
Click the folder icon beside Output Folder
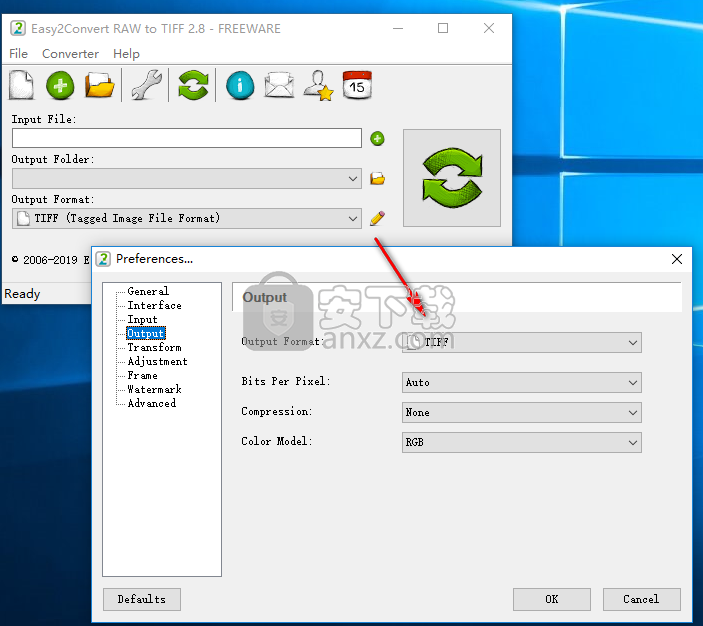point(378,178)
